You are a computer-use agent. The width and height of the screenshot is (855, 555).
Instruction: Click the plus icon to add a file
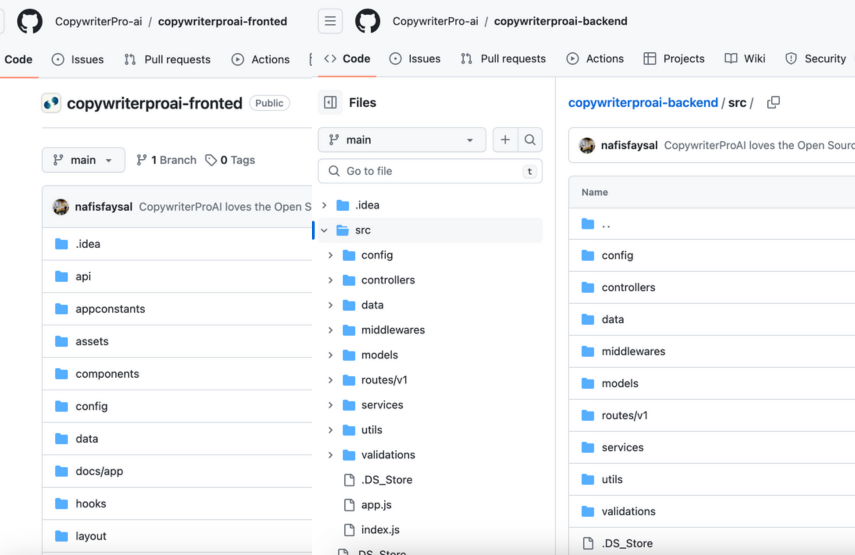[505, 140]
